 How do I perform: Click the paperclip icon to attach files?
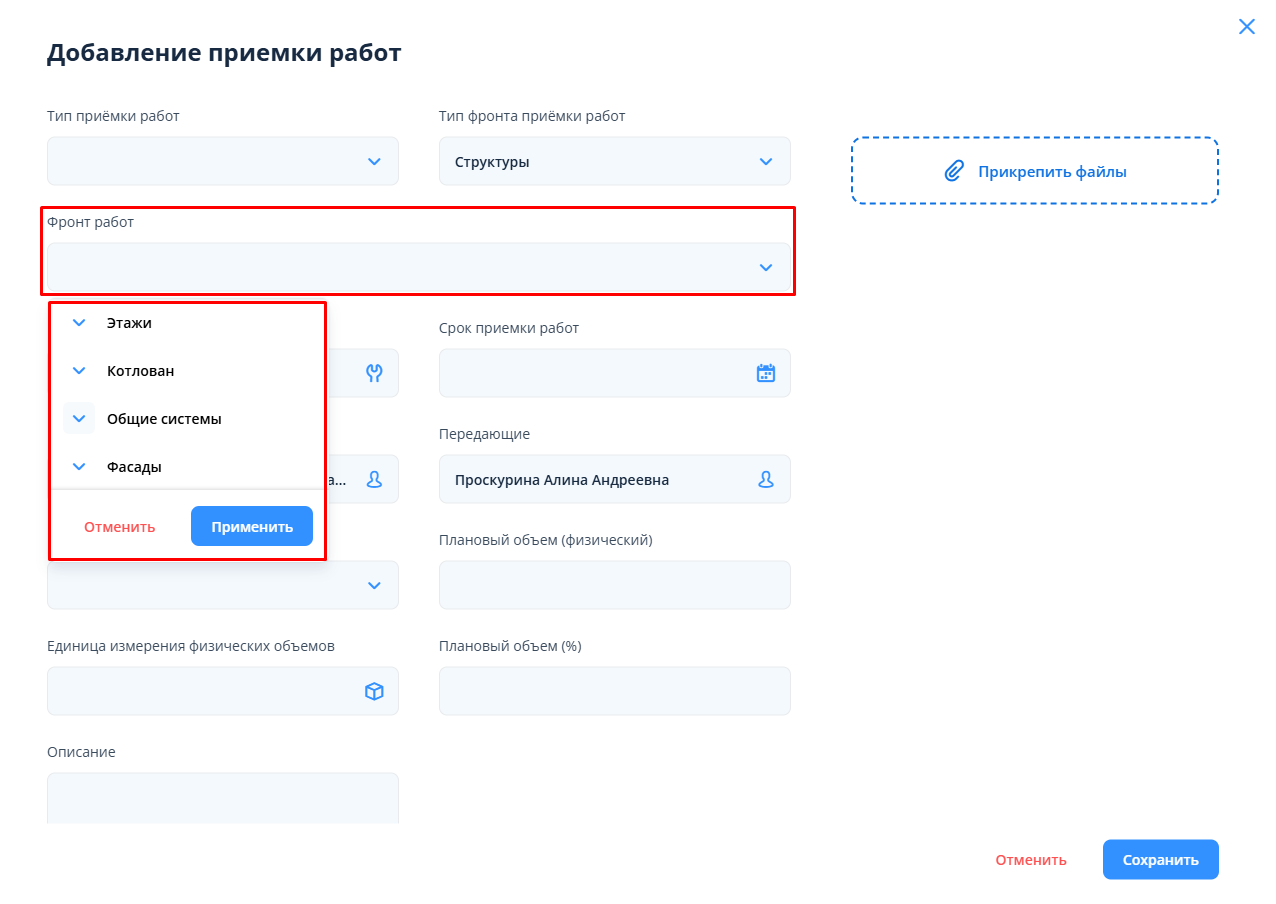[954, 171]
